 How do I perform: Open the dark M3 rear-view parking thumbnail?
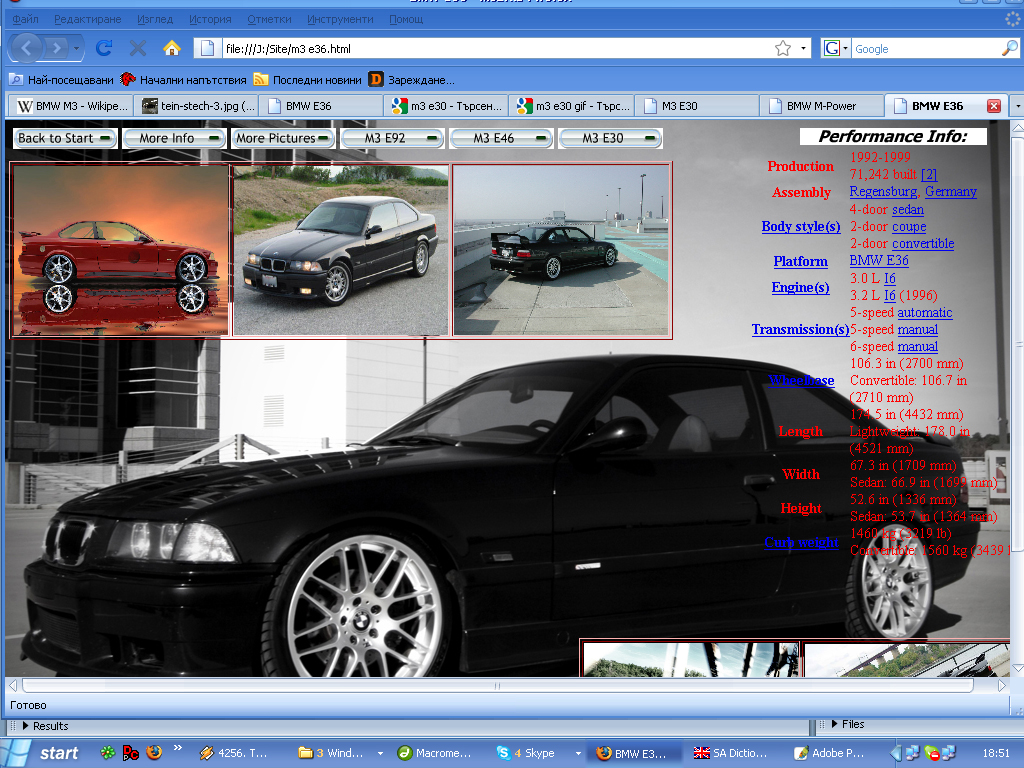point(562,250)
